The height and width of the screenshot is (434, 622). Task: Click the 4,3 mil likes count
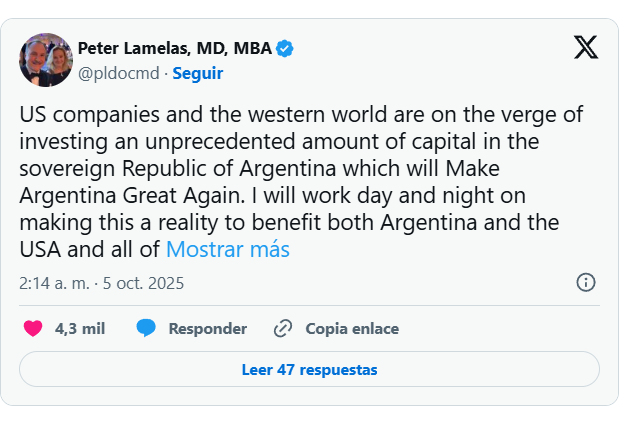pyautogui.click(x=80, y=328)
